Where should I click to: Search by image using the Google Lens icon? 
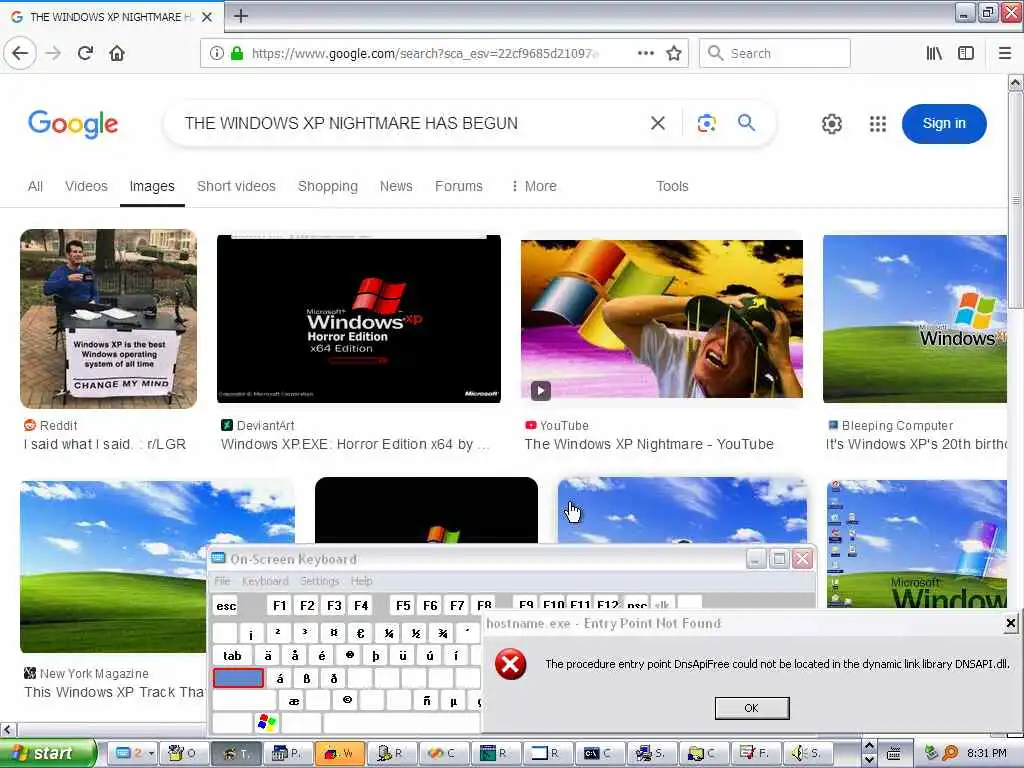point(707,123)
